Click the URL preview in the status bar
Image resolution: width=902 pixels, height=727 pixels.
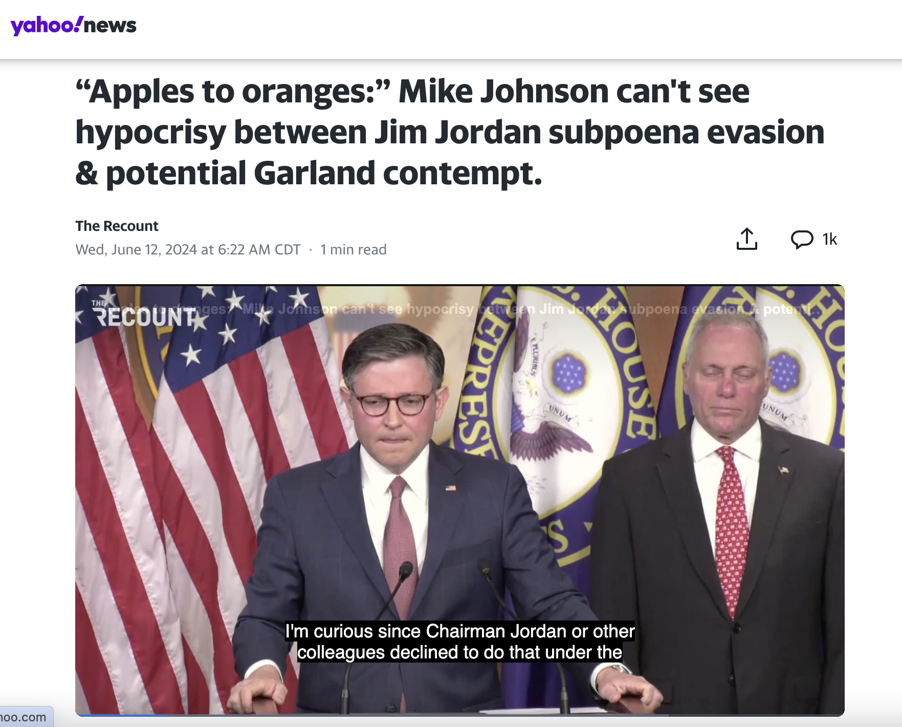click(26, 717)
